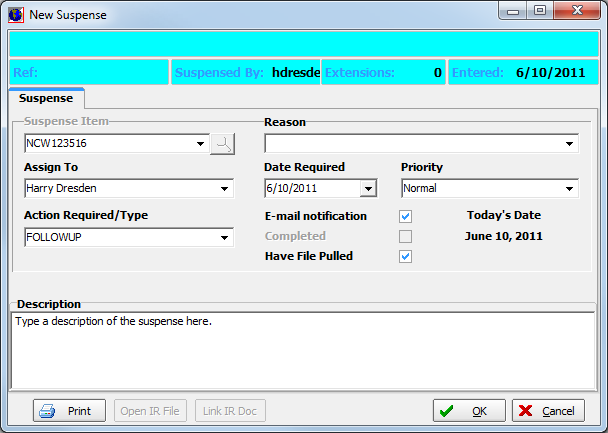The width and height of the screenshot is (608, 433).
Task: Minimize the New Suspense window
Action: point(516,12)
